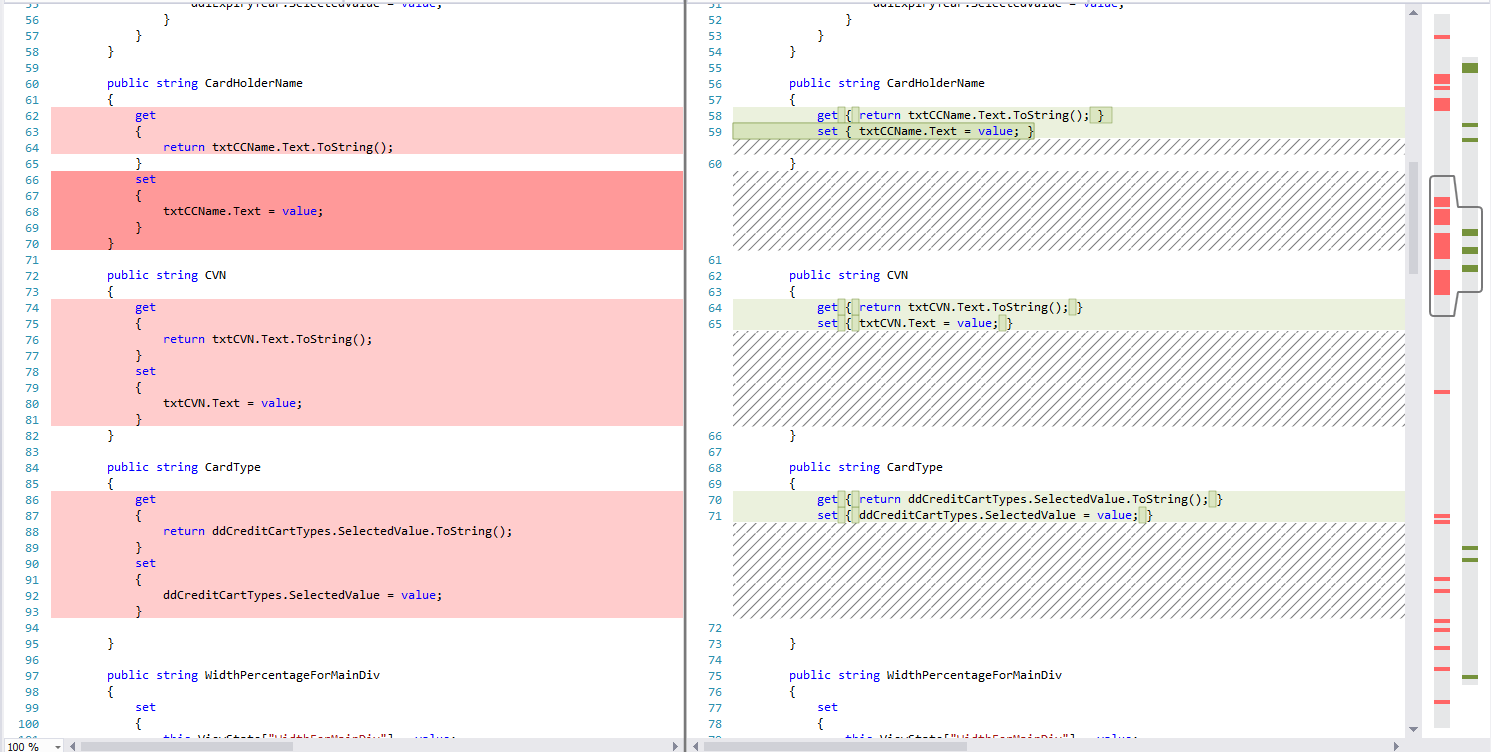The image size is (1491, 752).
Task: Click the 'set' keyword on left line 99
Action: (x=145, y=707)
